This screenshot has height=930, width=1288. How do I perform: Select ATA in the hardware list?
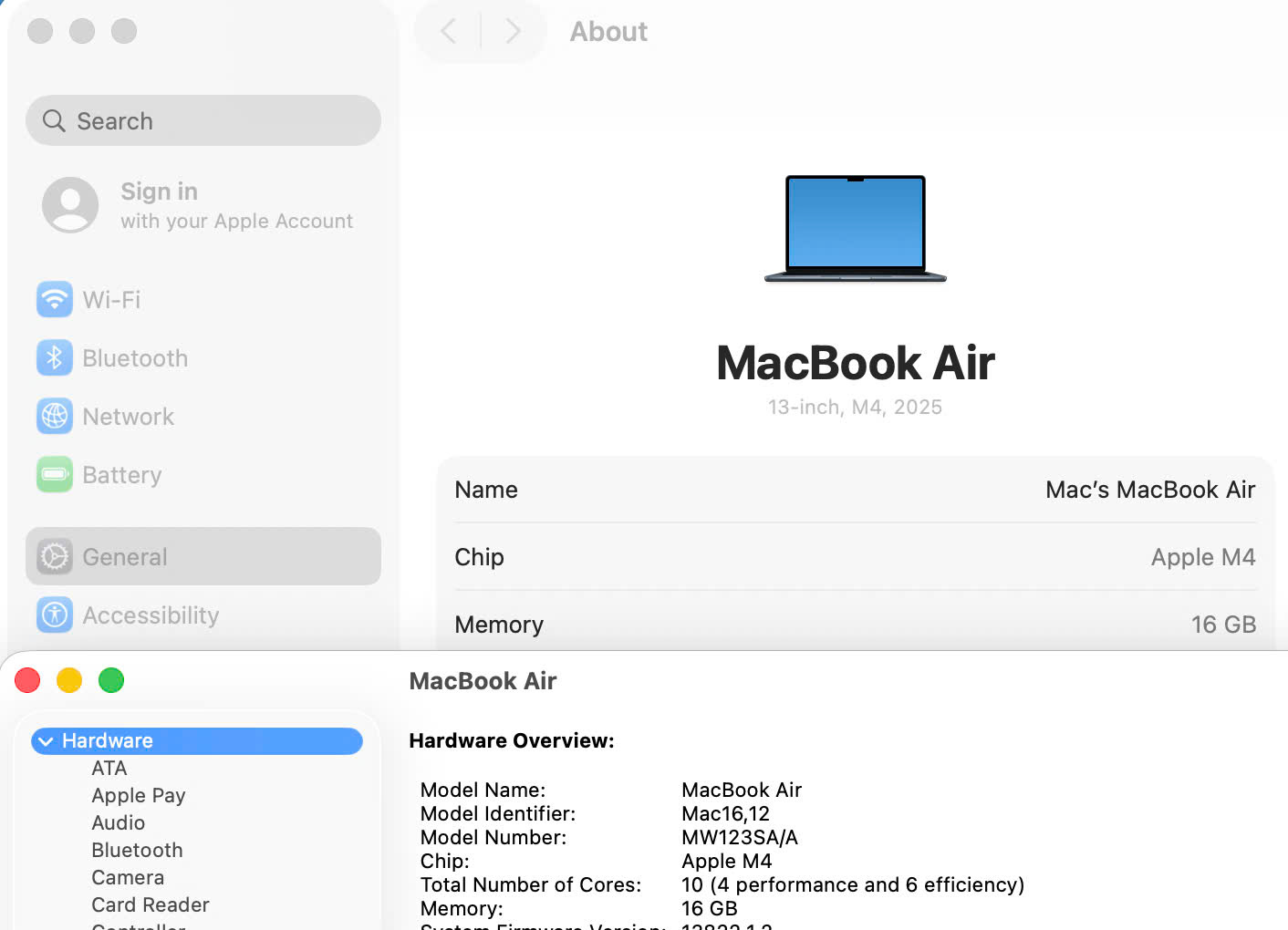point(109,769)
